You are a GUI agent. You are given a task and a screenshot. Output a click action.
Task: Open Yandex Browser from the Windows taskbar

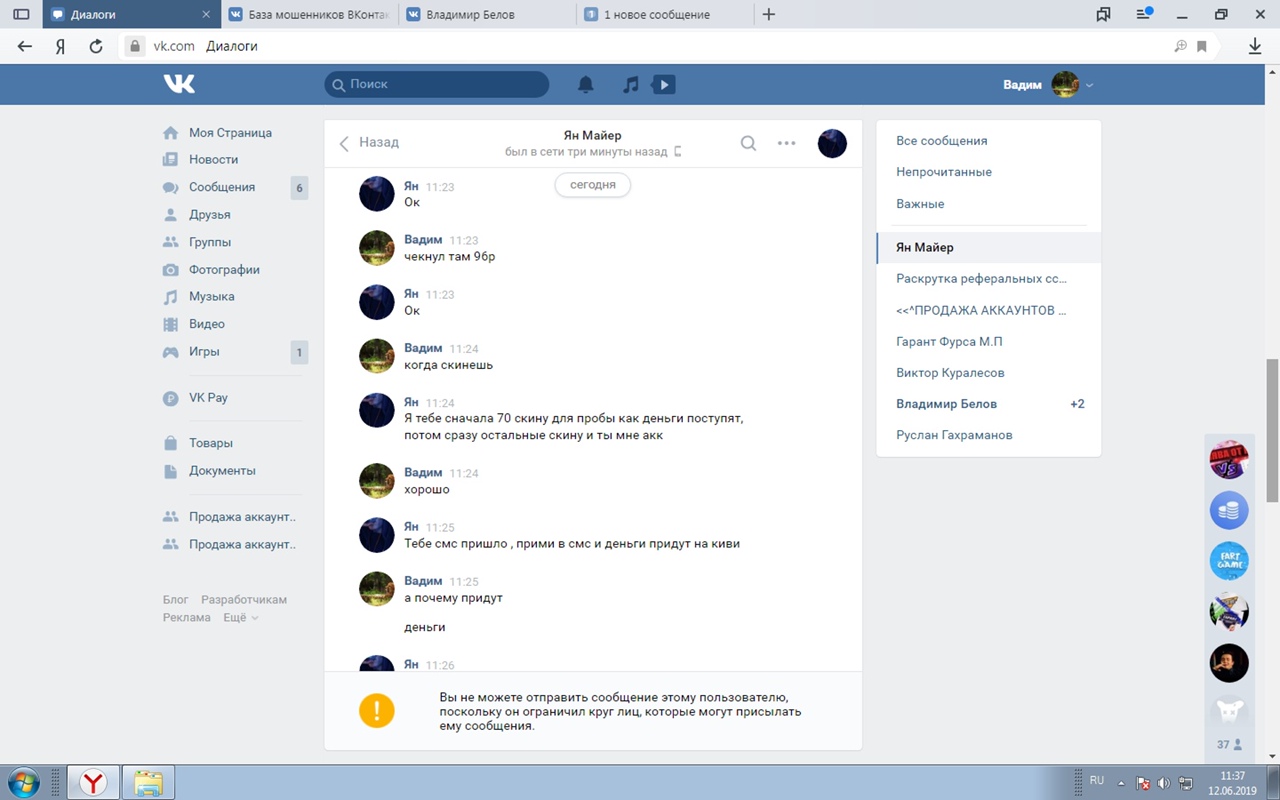click(93, 782)
